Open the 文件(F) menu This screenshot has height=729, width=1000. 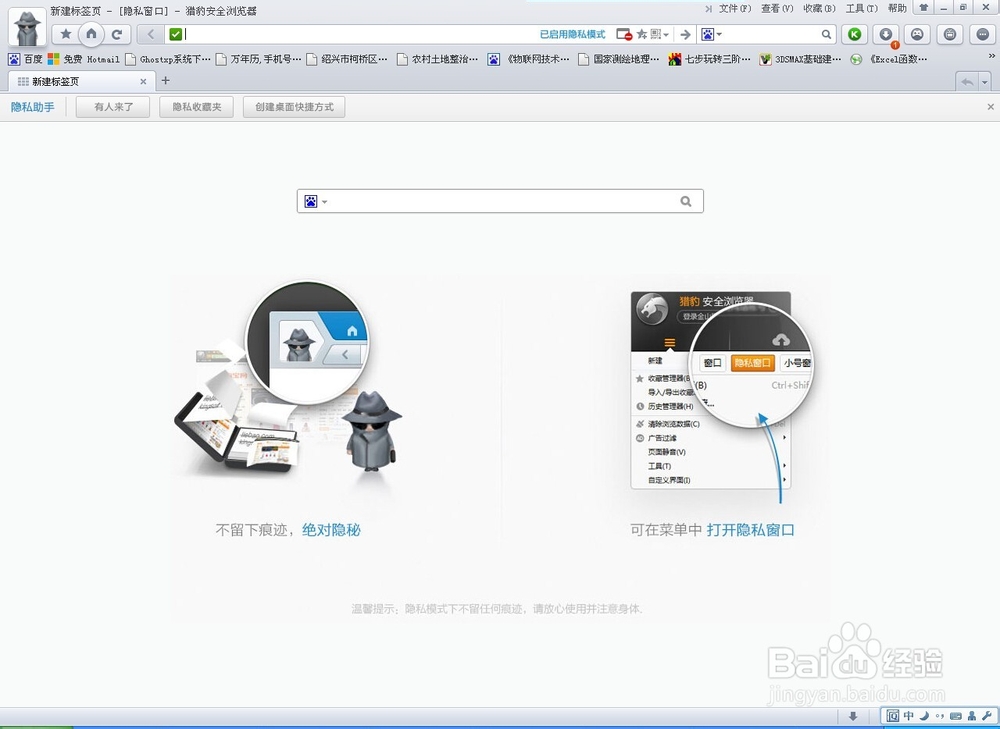(x=735, y=8)
